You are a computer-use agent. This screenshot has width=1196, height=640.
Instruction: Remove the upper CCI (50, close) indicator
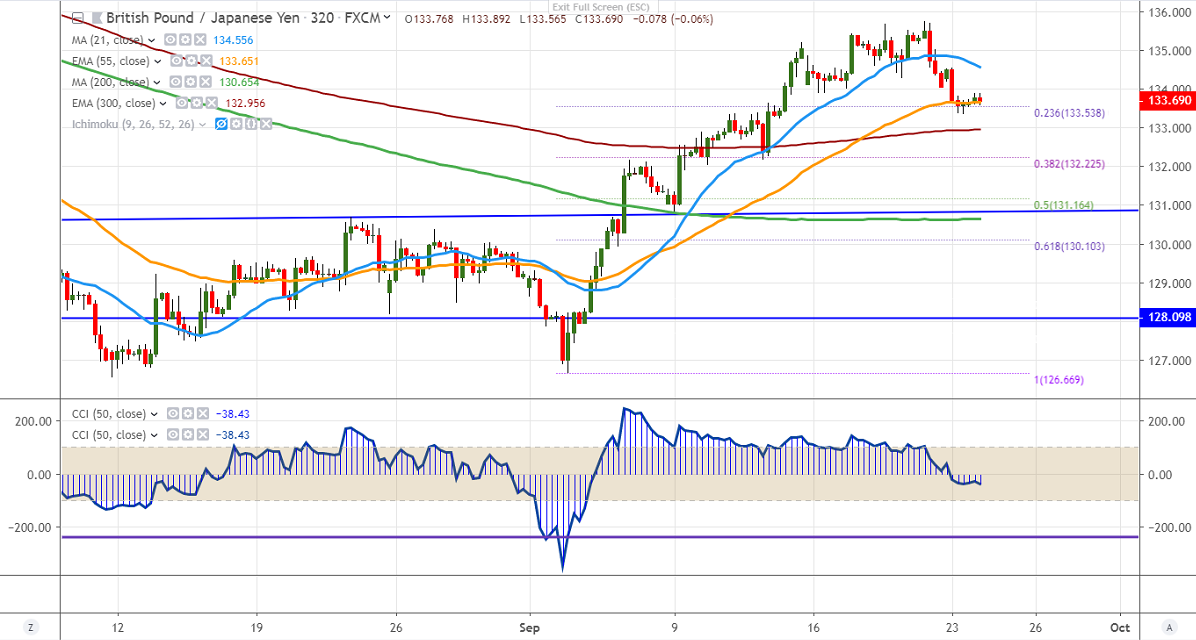point(202,414)
